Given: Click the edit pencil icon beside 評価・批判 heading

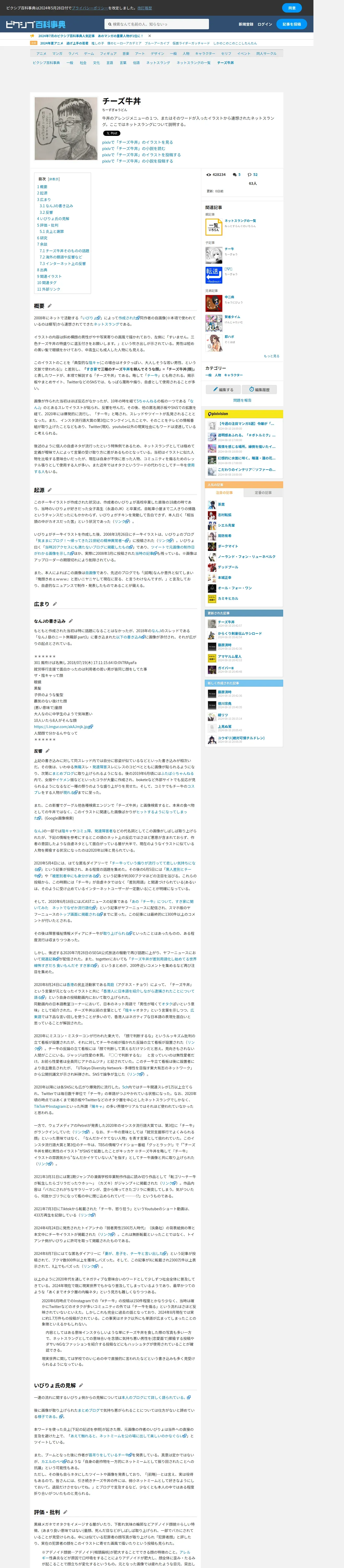Looking at the screenshot, I should pyautogui.click(x=65, y=1512).
